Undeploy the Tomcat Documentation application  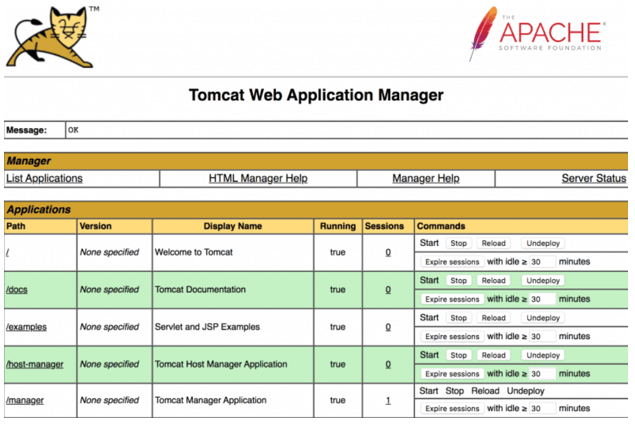[x=543, y=280]
